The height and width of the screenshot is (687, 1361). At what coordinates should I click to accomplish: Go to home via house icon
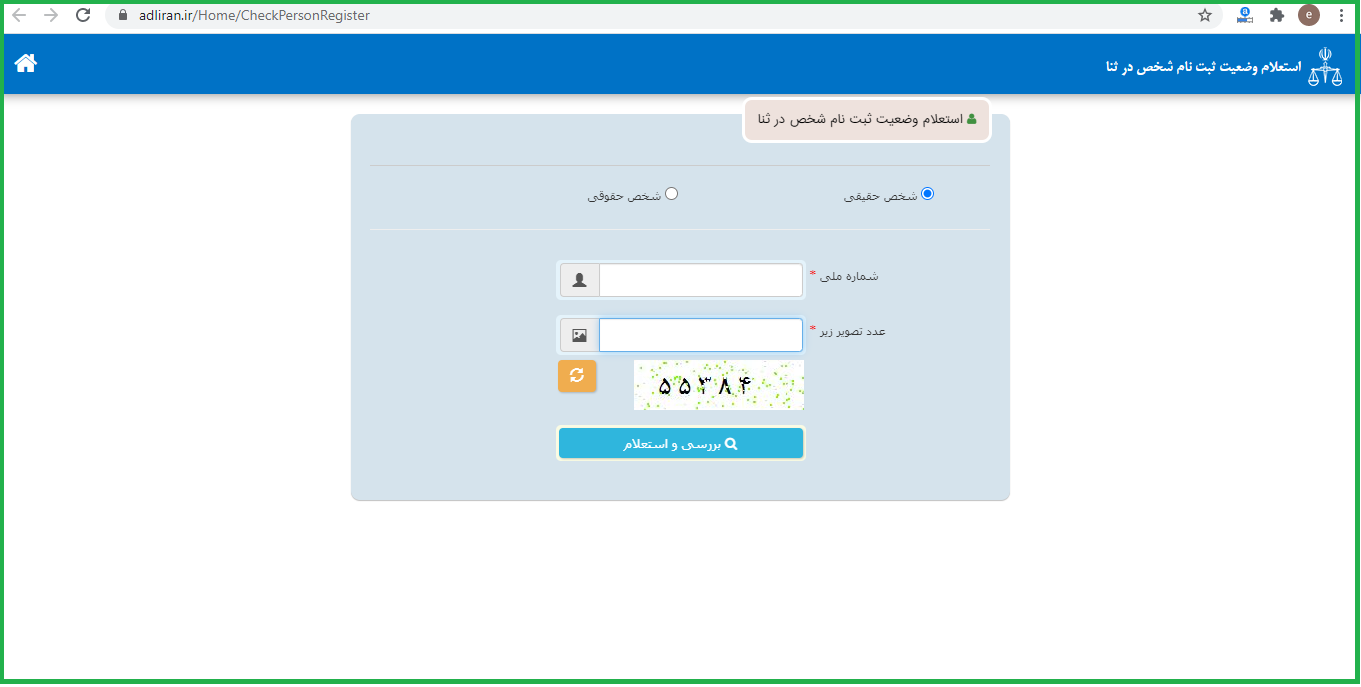(26, 63)
